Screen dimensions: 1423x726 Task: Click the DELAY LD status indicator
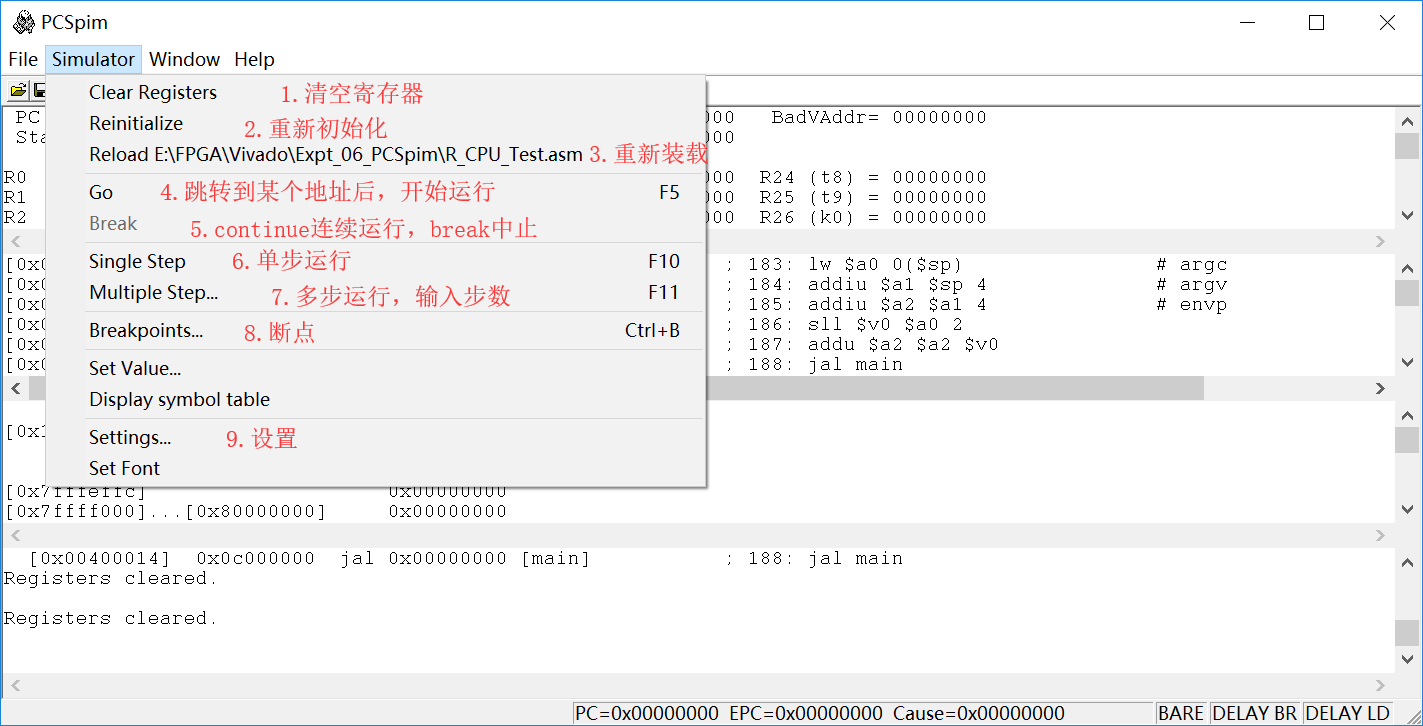[1348, 713]
